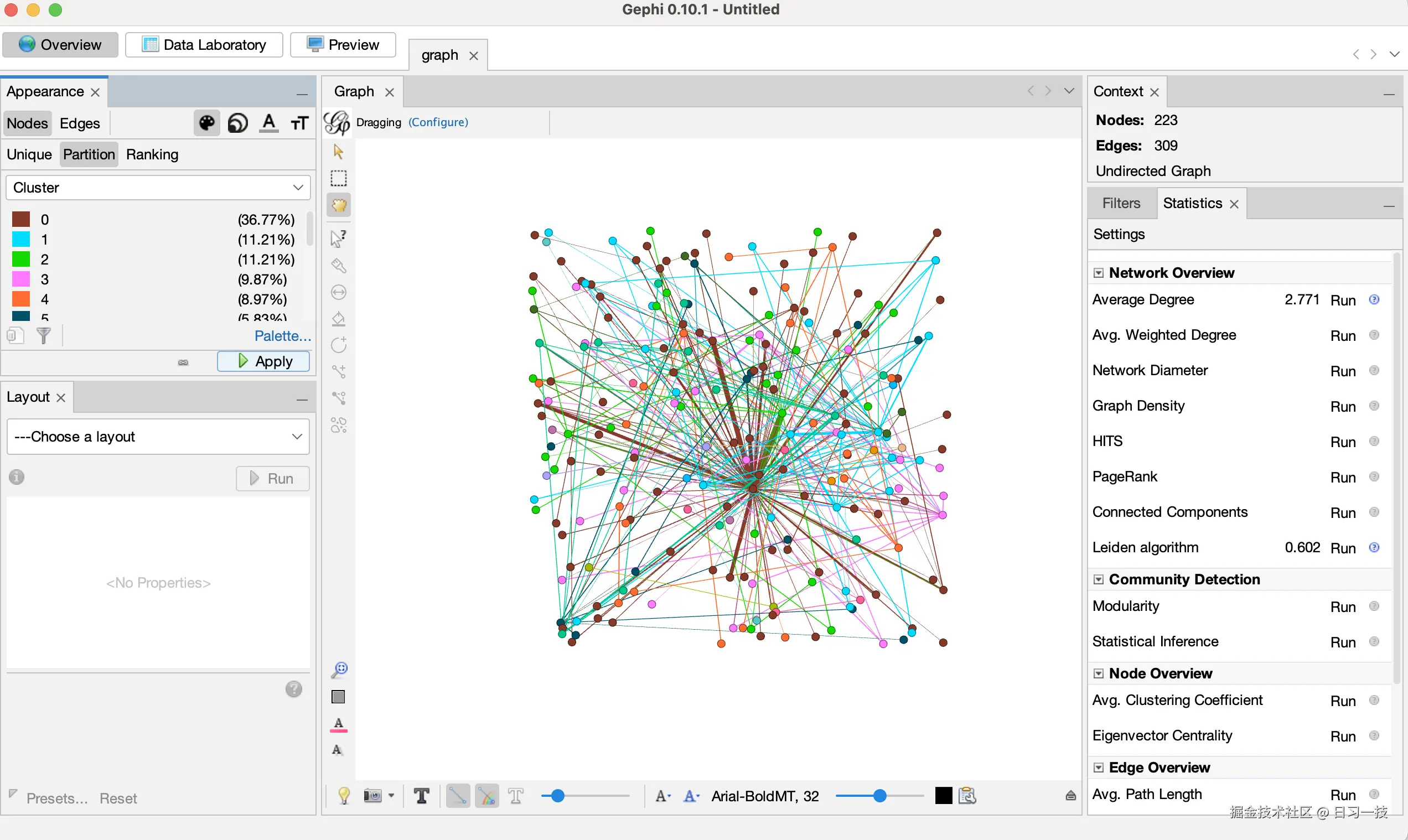1408x840 pixels.
Task: Select the heat map tool
Action: point(339,424)
